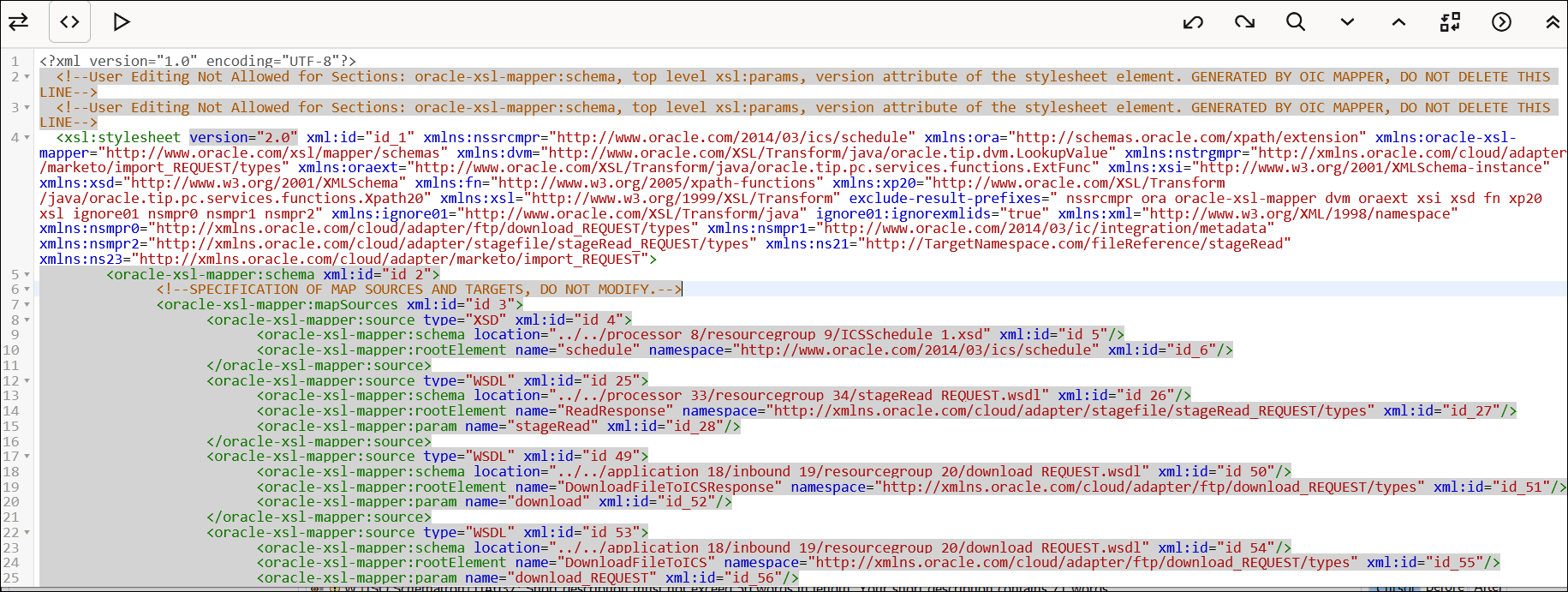Screen dimensions: 1568x592
Task: Click the xmlns:nsmpr1 namespace declaration
Action: click(x=991, y=229)
